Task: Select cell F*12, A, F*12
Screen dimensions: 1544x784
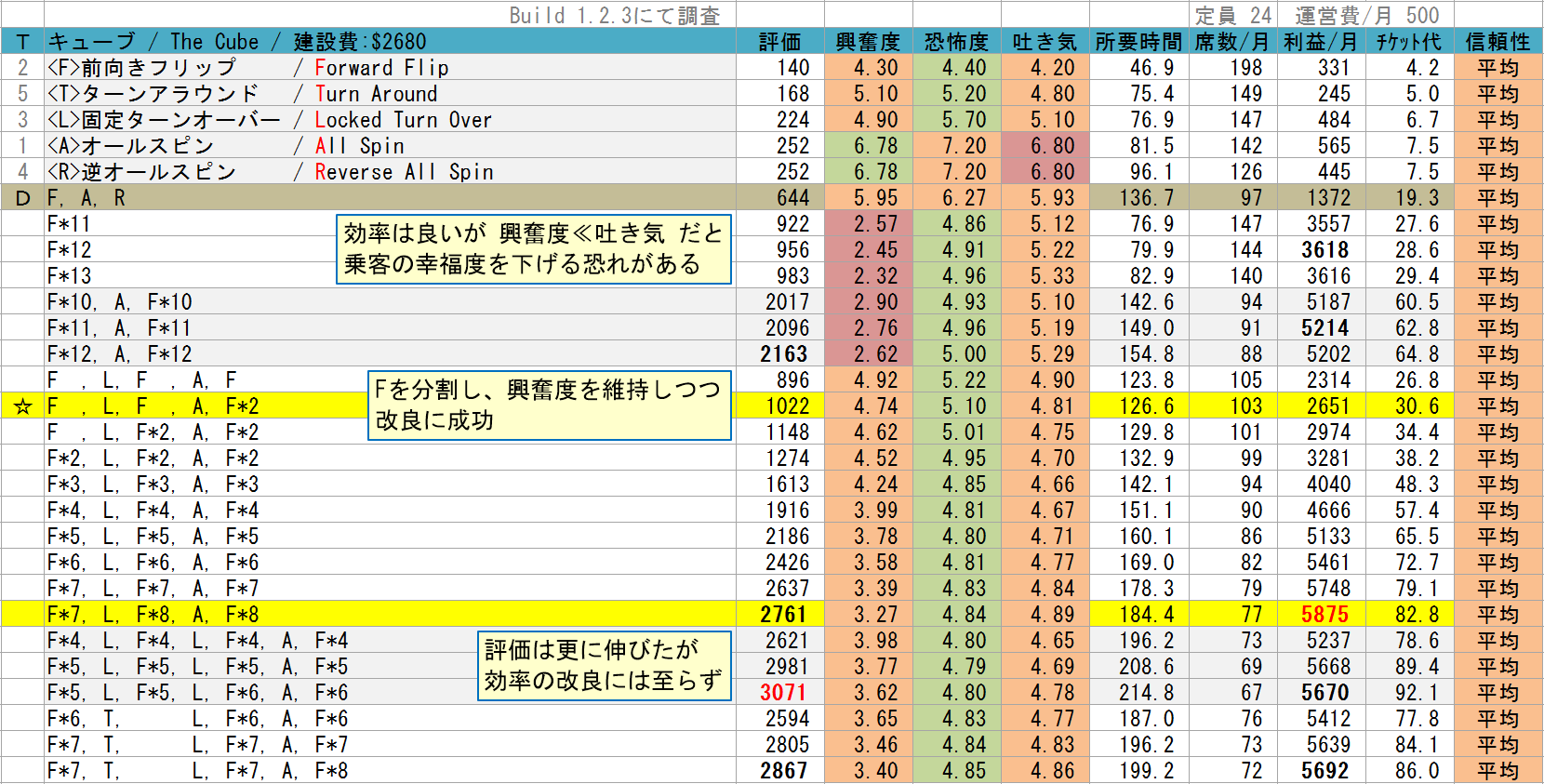Action: coord(119,354)
